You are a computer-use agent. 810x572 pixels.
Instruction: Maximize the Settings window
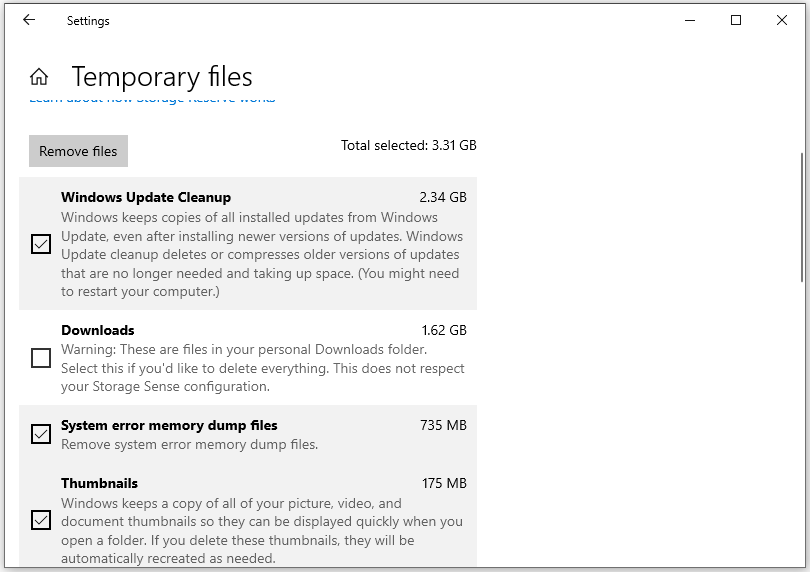[x=736, y=20]
